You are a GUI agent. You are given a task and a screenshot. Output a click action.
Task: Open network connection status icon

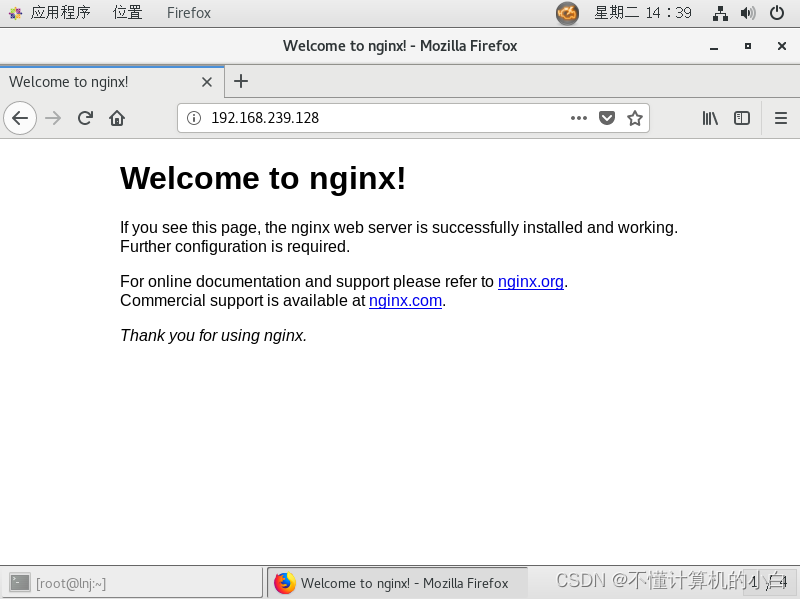click(720, 13)
